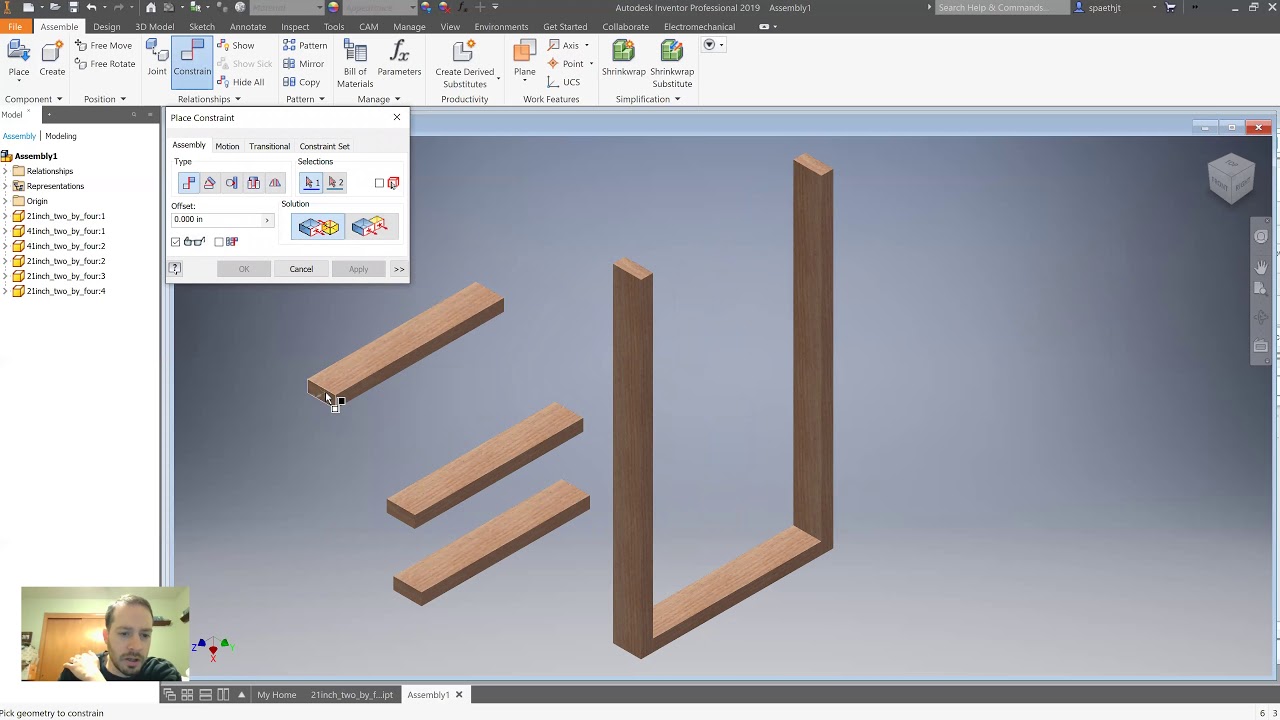Expand the 21inch_two_by_four:1 node
The image size is (1280, 720).
point(5,216)
